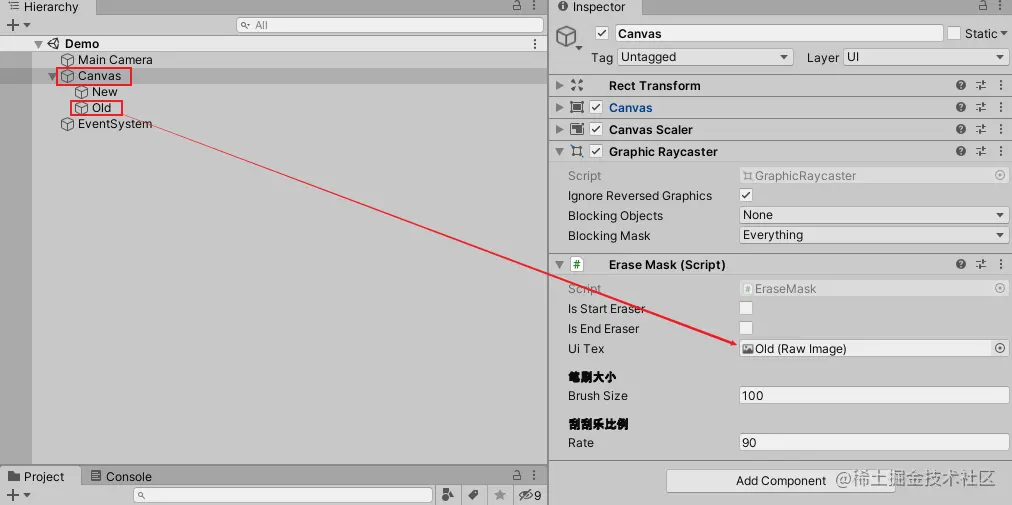Screen dimensions: 1012x505
Task: Open Canvas component's three-dot menu
Action: [x=1000, y=107]
